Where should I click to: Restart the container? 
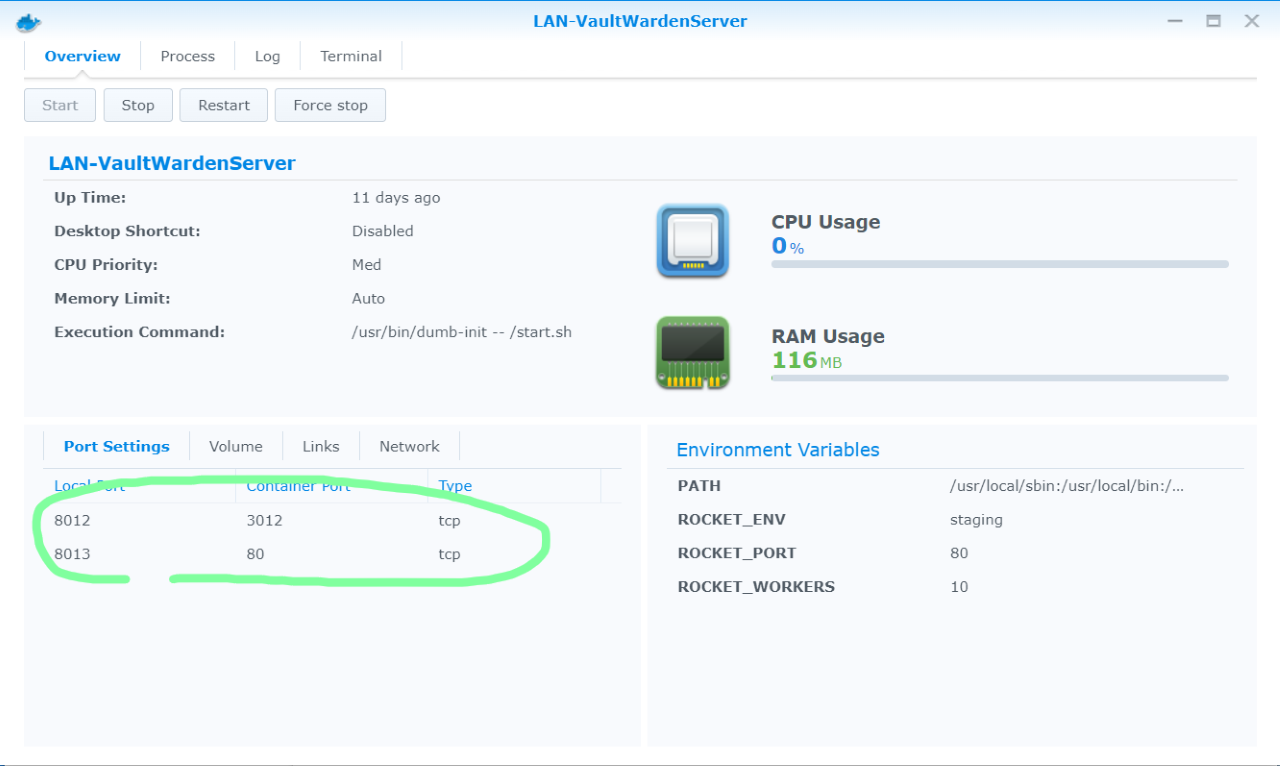[224, 105]
